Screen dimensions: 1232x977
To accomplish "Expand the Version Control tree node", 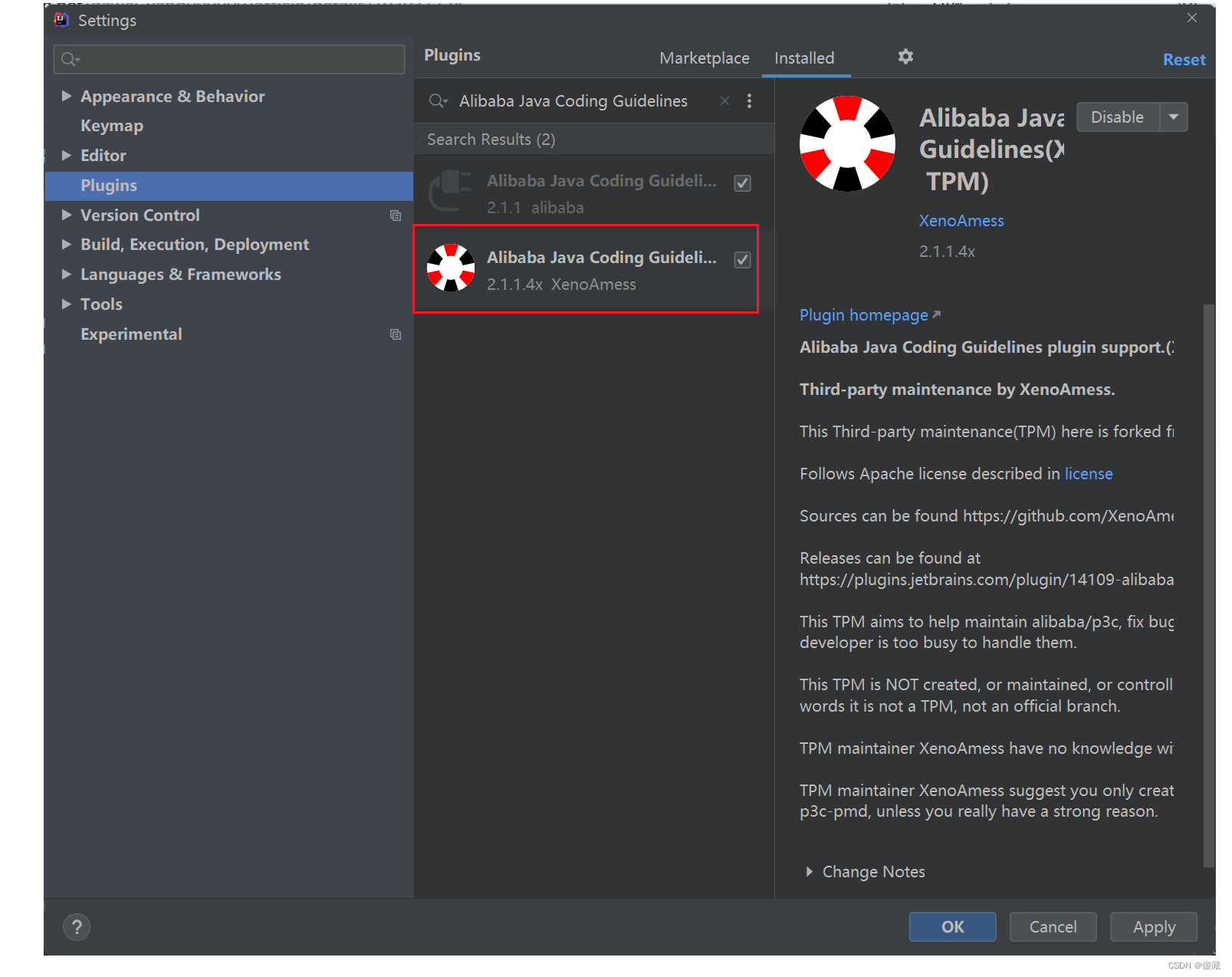I will [x=67, y=215].
